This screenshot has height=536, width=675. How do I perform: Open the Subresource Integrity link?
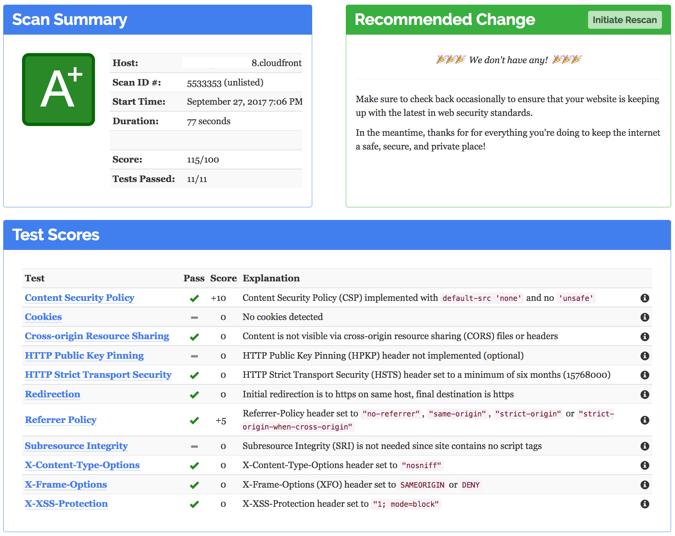click(x=76, y=446)
